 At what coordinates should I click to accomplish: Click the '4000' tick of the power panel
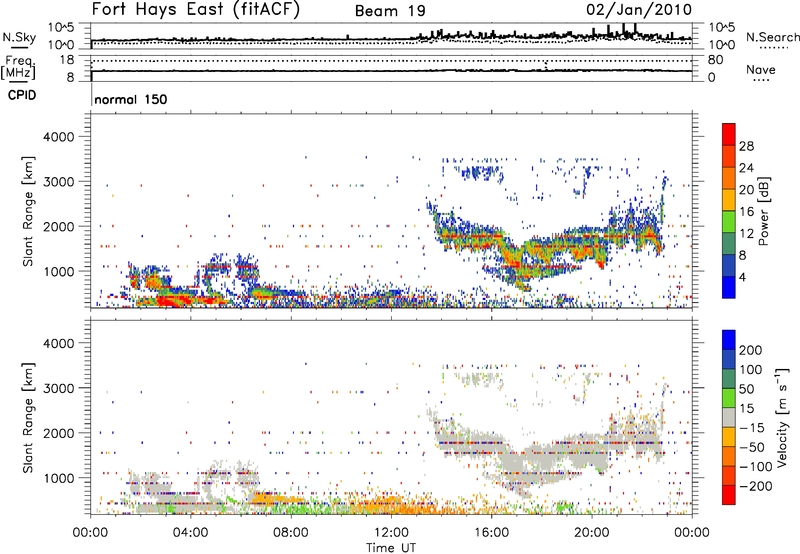pos(59,137)
